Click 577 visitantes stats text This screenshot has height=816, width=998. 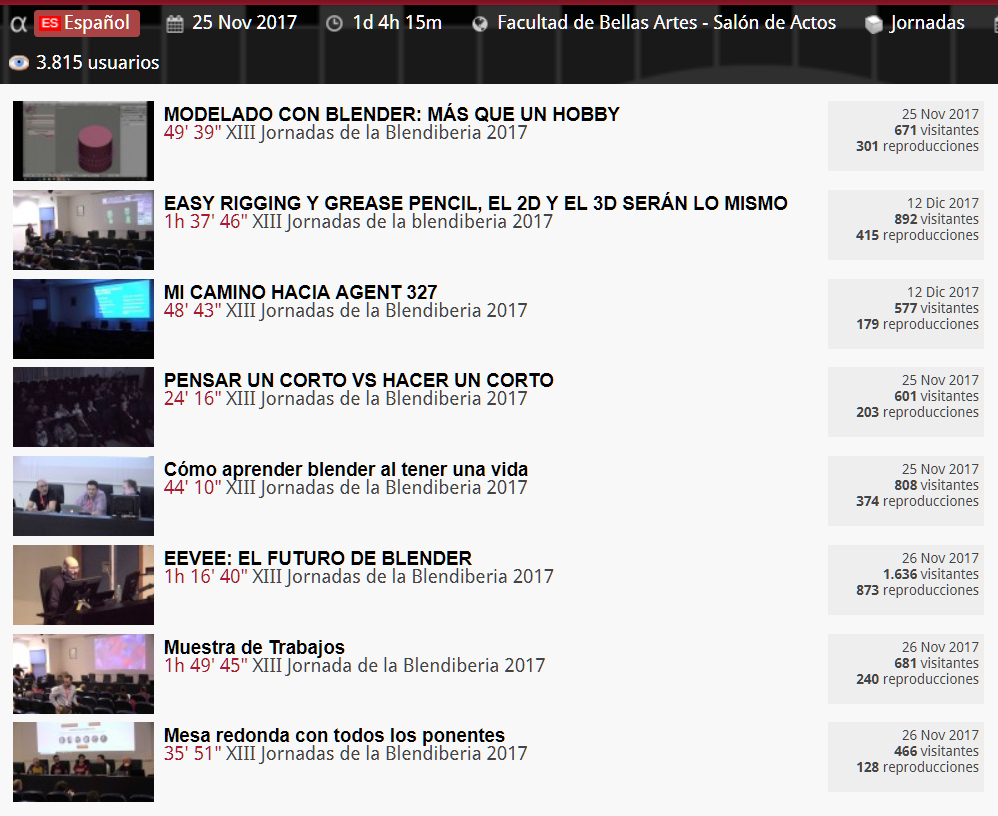tap(936, 308)
